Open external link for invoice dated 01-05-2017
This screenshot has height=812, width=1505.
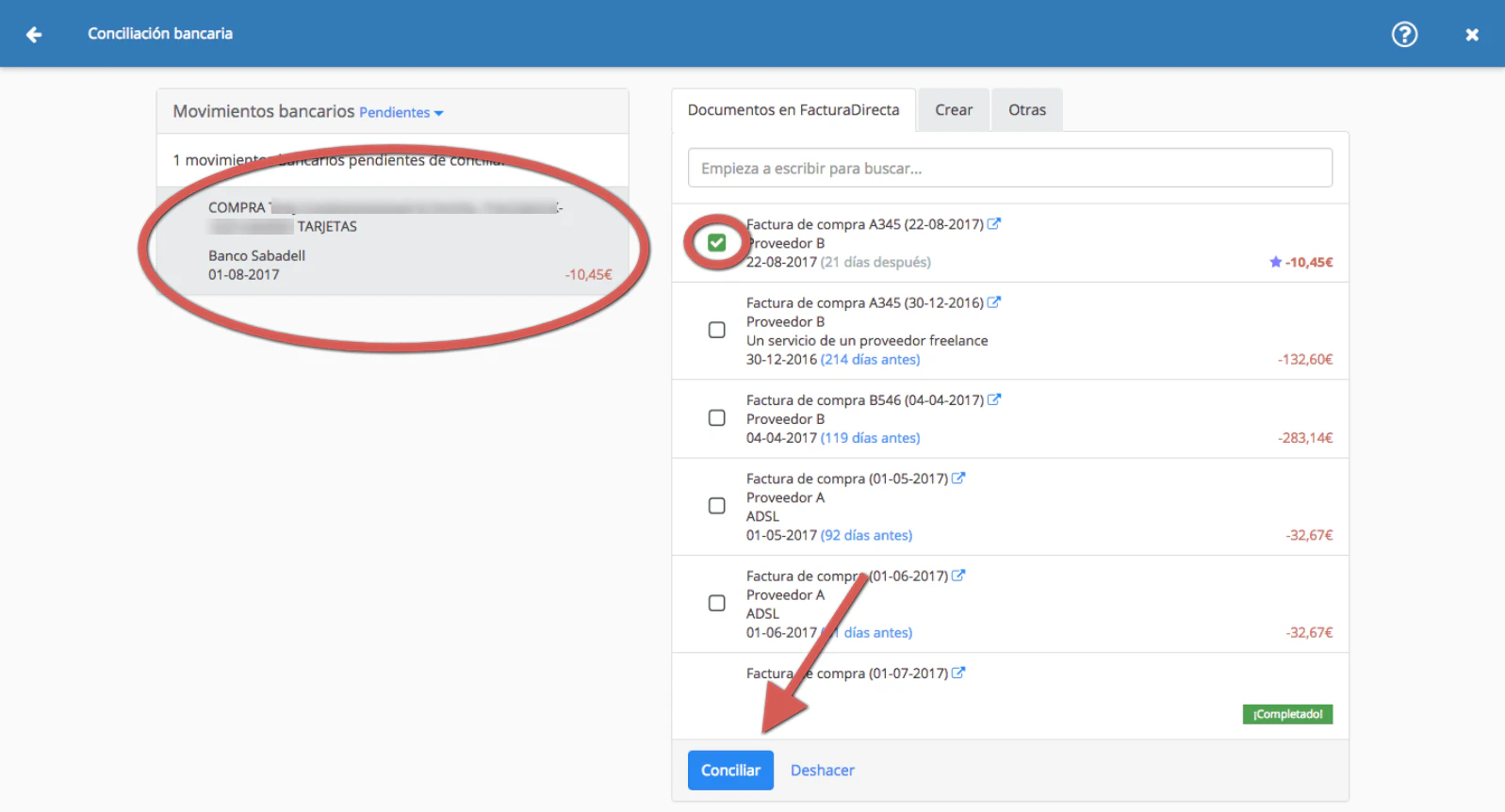pyautogui.click(x=958, y=478)
